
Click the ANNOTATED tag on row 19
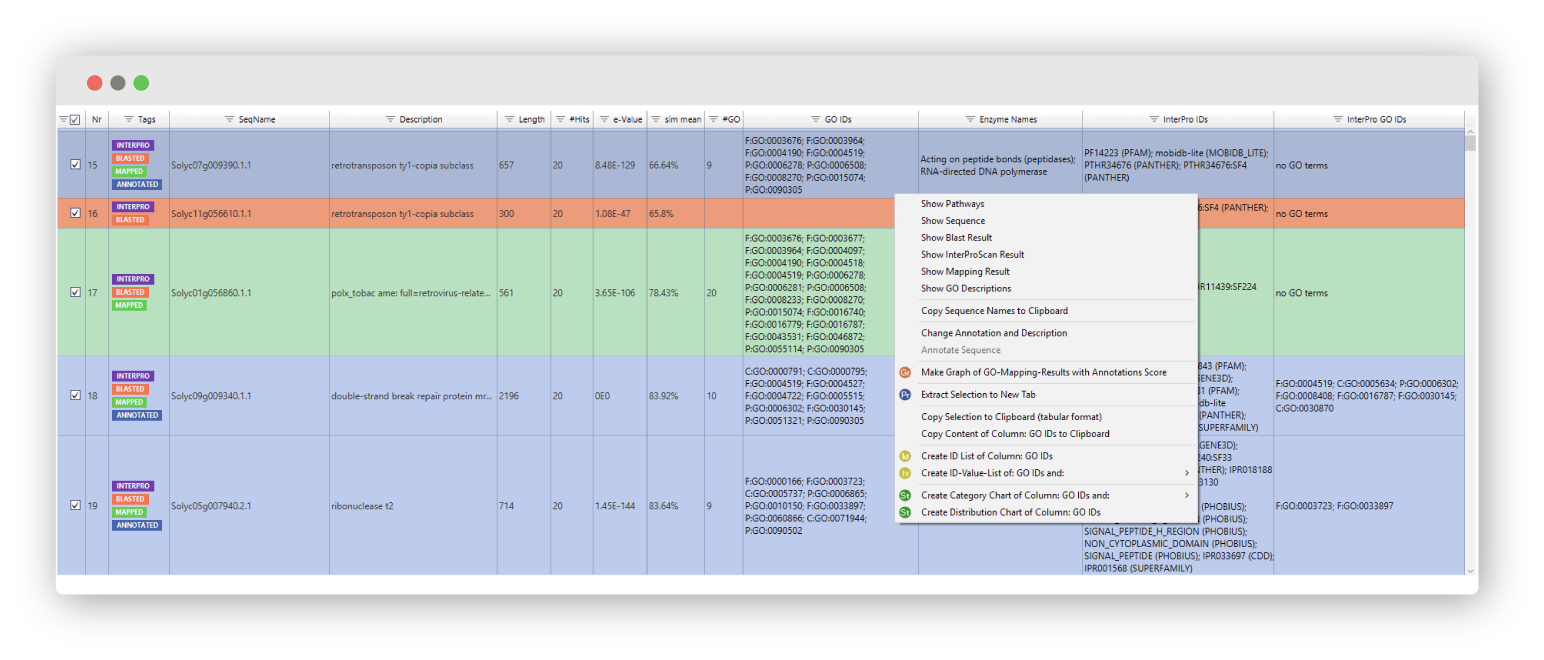[x=137, y=525]
